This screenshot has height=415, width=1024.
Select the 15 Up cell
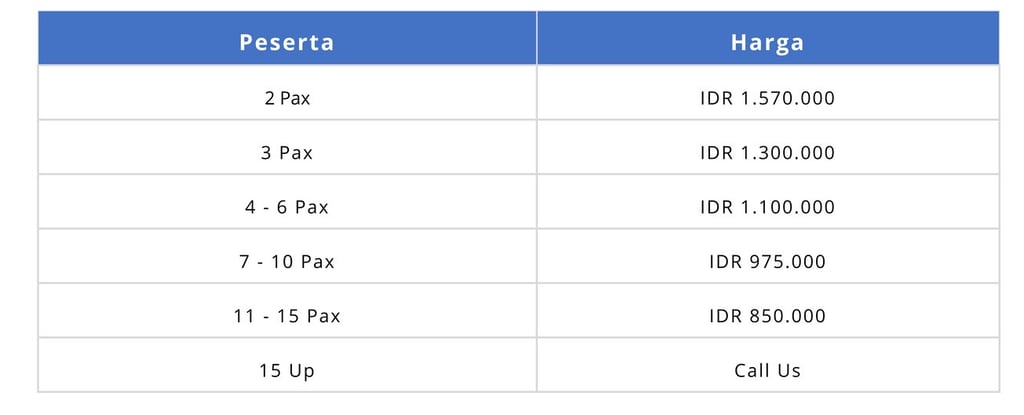point(287,365)
